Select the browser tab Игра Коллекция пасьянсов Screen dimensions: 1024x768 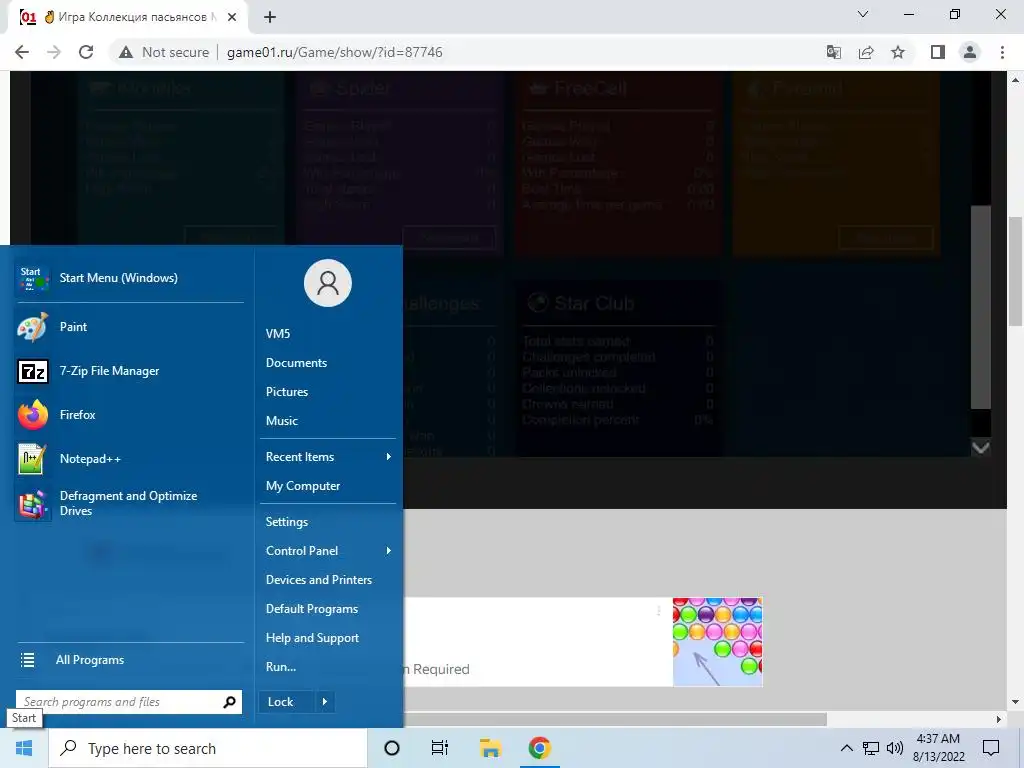(127, 17)
